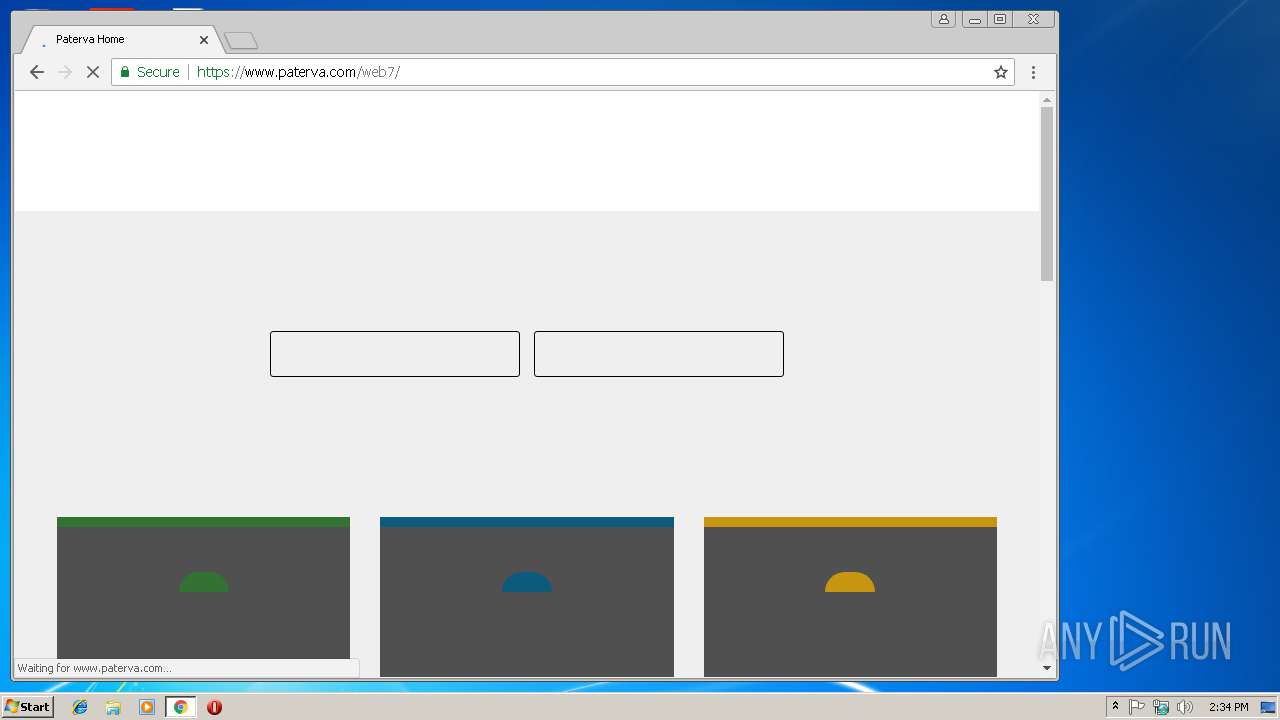
Task: View the Secure padlock site info
Action: pos(149,72)
